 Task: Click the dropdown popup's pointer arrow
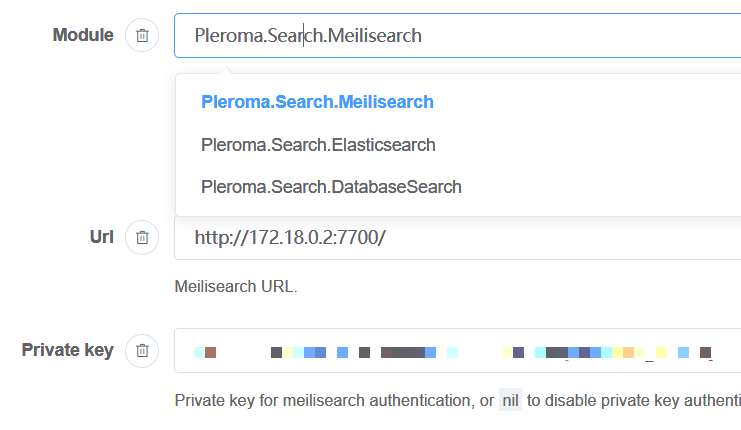pyautogui.click(x=228, y=70)
